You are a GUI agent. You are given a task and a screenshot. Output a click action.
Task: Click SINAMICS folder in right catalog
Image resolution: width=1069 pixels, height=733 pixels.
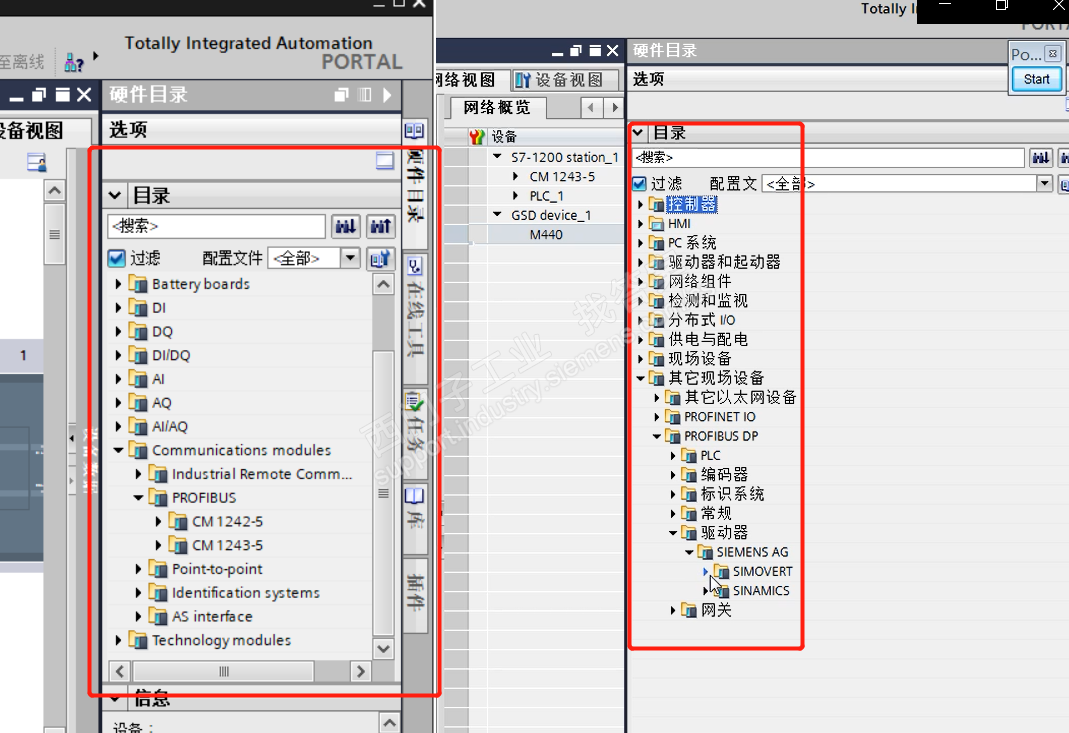point(761,590)
